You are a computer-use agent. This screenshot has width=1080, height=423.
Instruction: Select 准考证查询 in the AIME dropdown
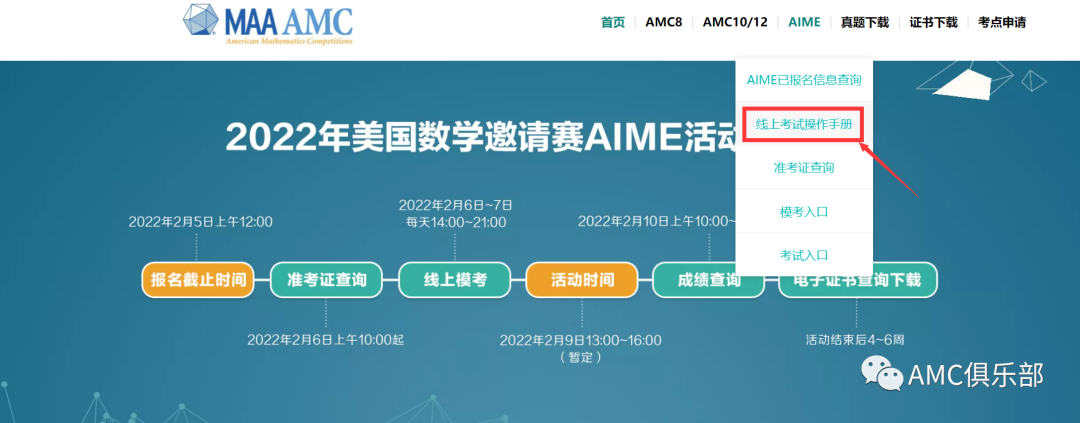[x=804, y=167]
